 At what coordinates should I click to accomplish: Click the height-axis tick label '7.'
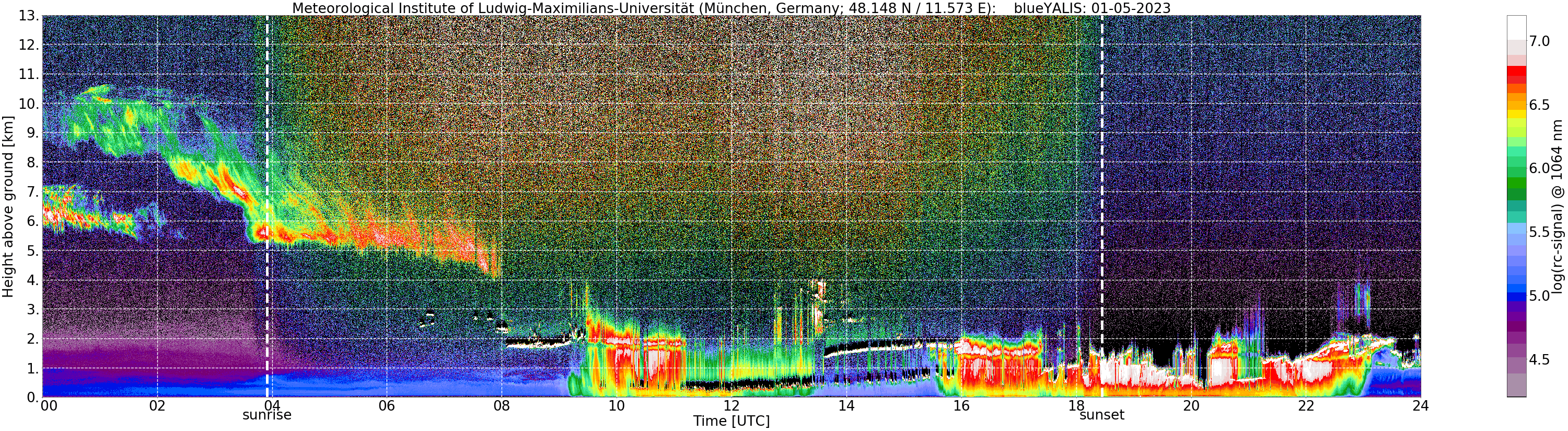pos(32,192)
